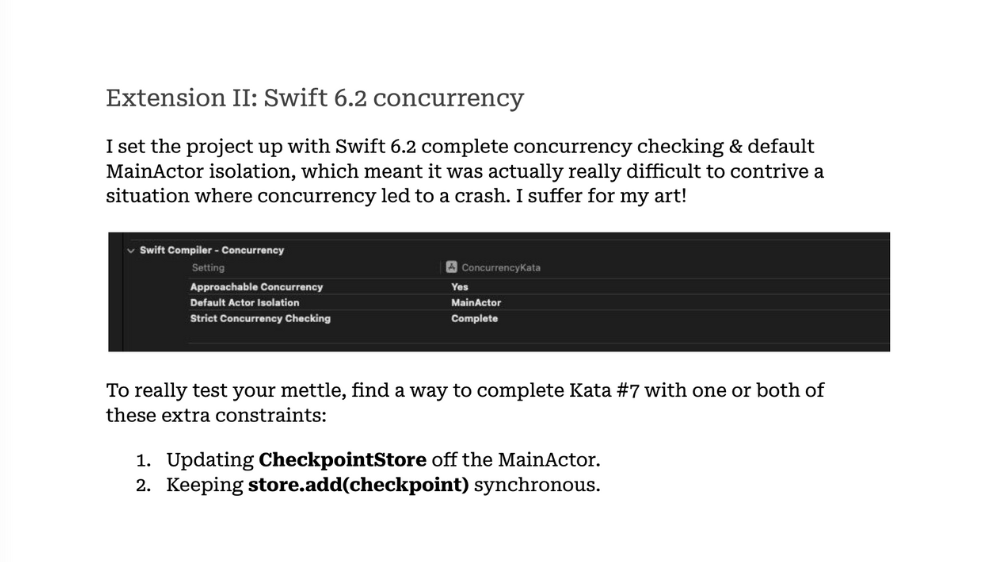This screenshot has height=562, width=1000.
Task: Click the Swift Compiler - Concurrency section title
Action: click(x=212, y=250)
